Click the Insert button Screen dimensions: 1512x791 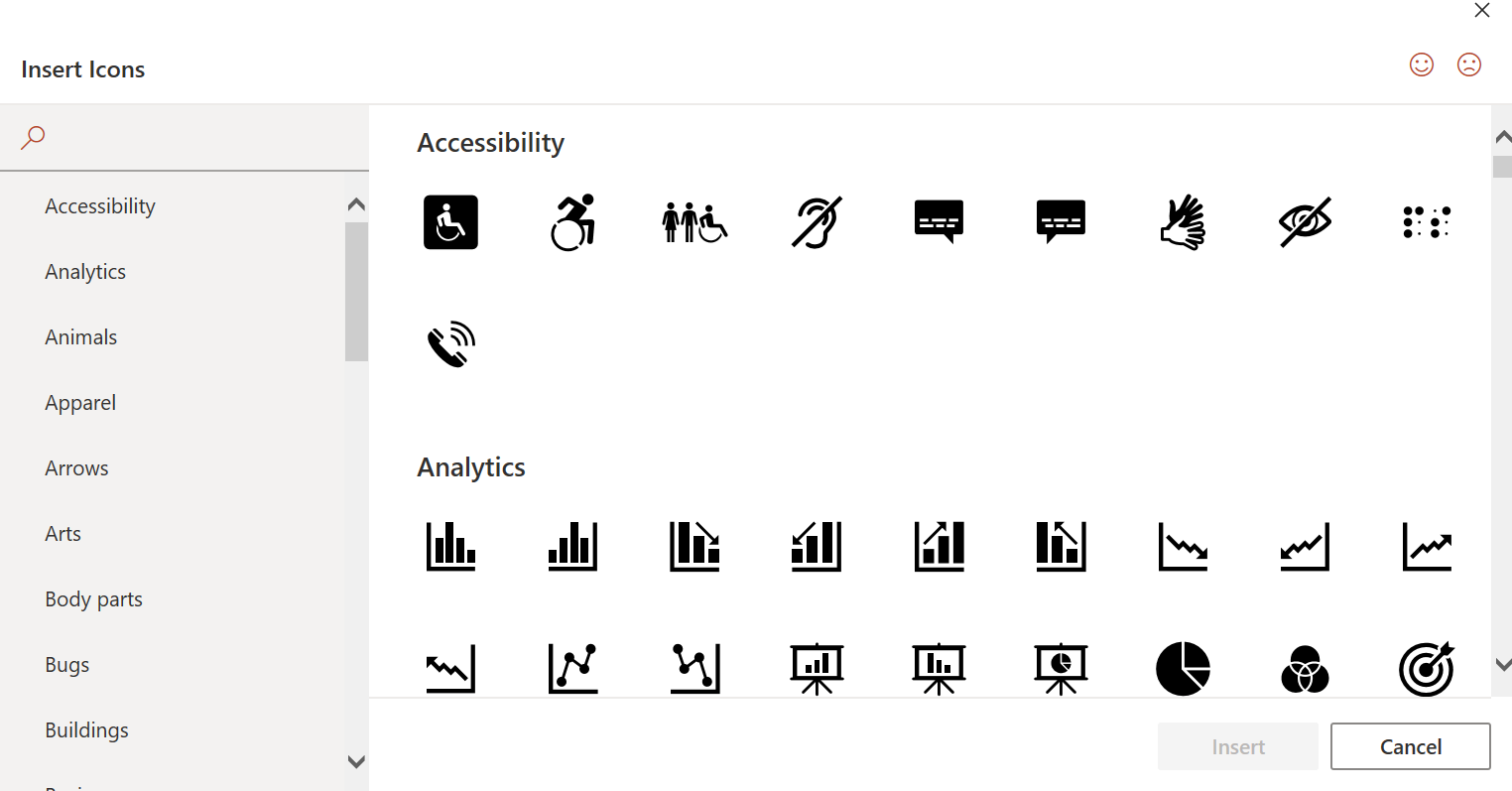[x=1238, y=746]
